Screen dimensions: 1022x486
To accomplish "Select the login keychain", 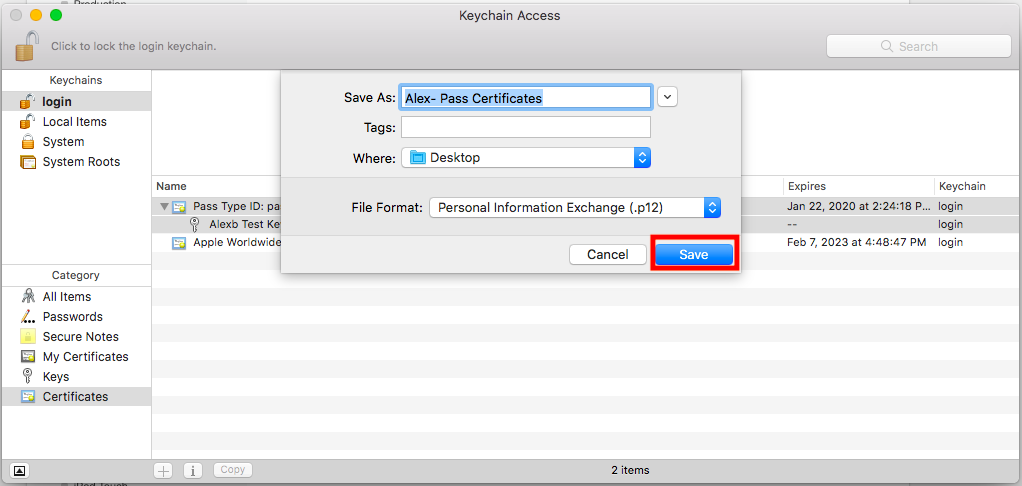I will [x=77, y=102].
